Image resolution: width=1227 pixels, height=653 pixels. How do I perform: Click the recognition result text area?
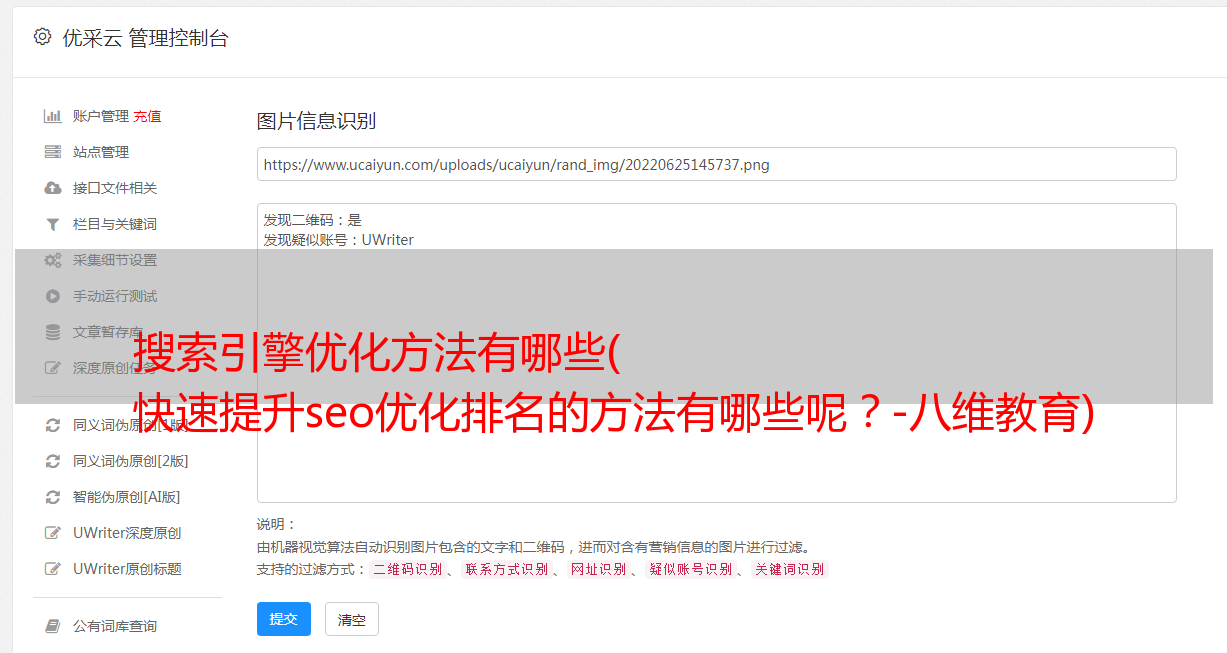[716, 352]
